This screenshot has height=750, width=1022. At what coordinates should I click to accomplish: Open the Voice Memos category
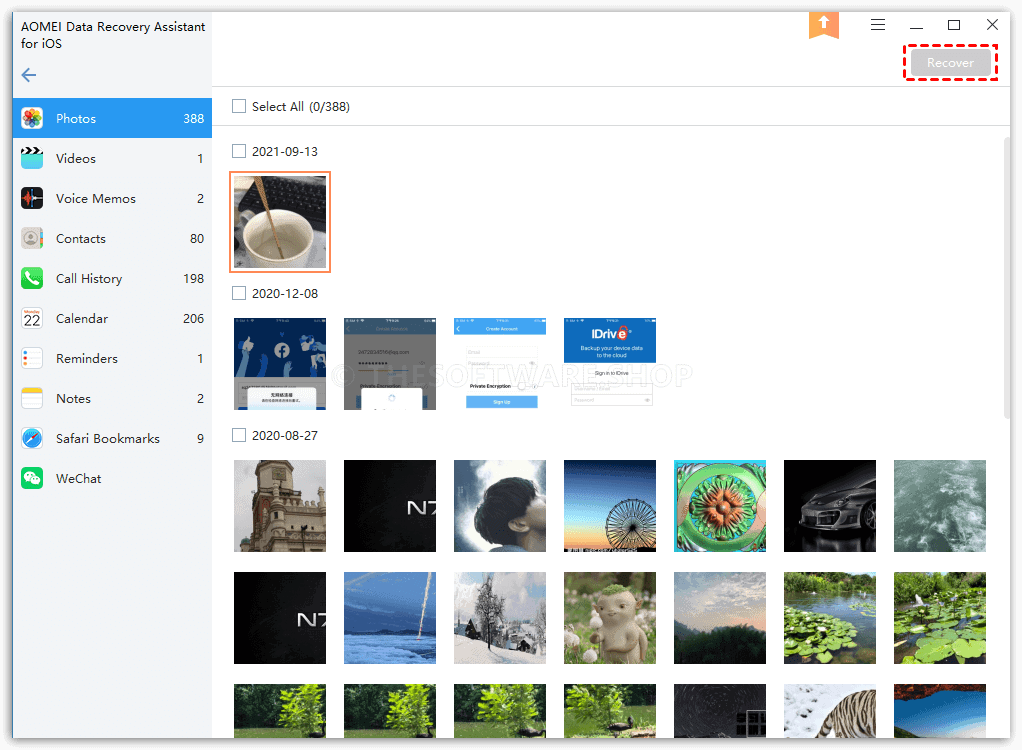pyautogui.click(x=112, y=198)
